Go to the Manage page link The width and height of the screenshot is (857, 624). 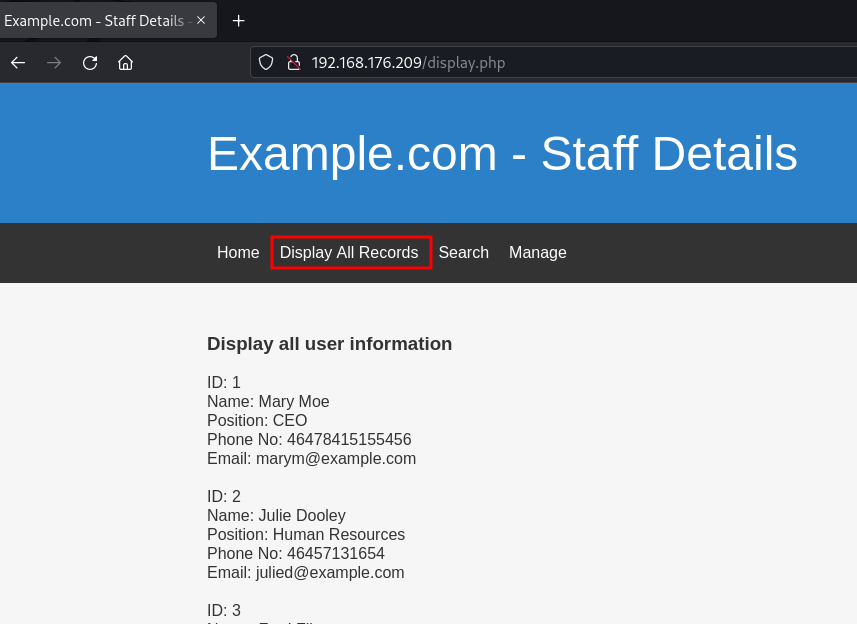click(x=537, y=253)
